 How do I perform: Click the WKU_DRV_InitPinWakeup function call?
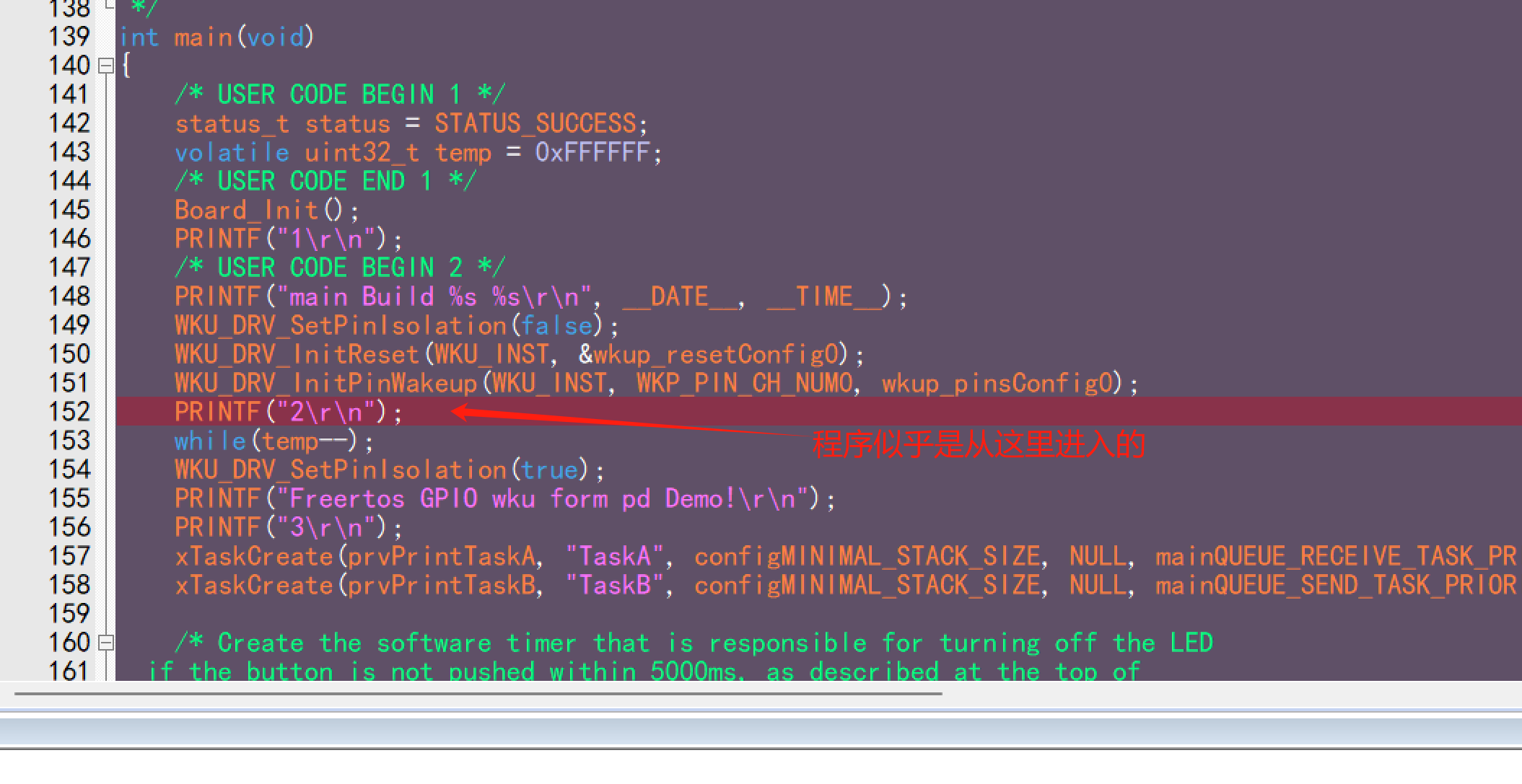pyautogui.click(x=326, y=384)
